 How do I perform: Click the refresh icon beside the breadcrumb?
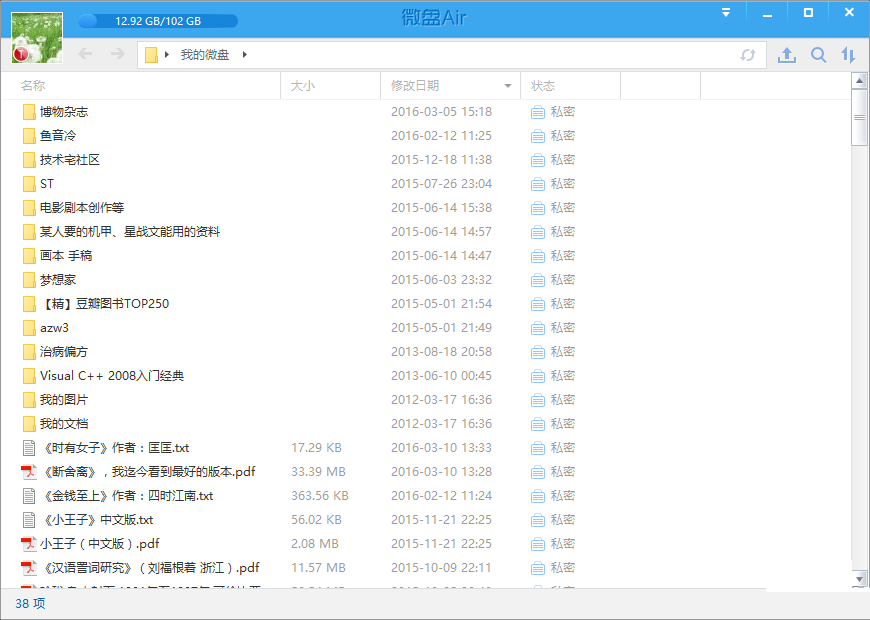[x=747, y=54]
